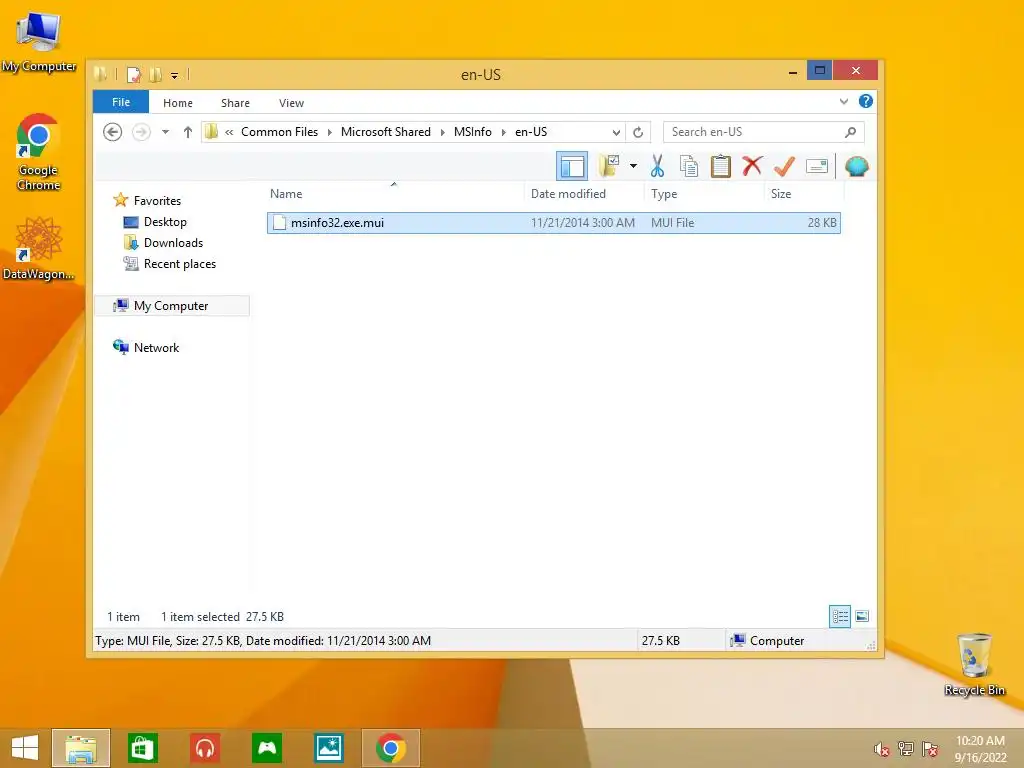1024x768 pixels.
Task: Sort by the Size column header
Action: [804, 193]
